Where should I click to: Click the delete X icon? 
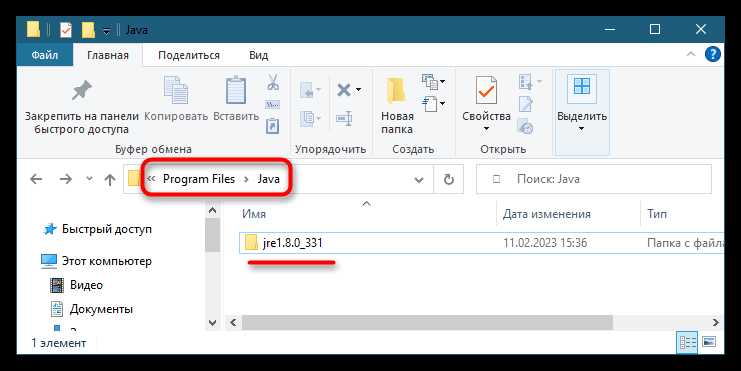pos(344,90)
